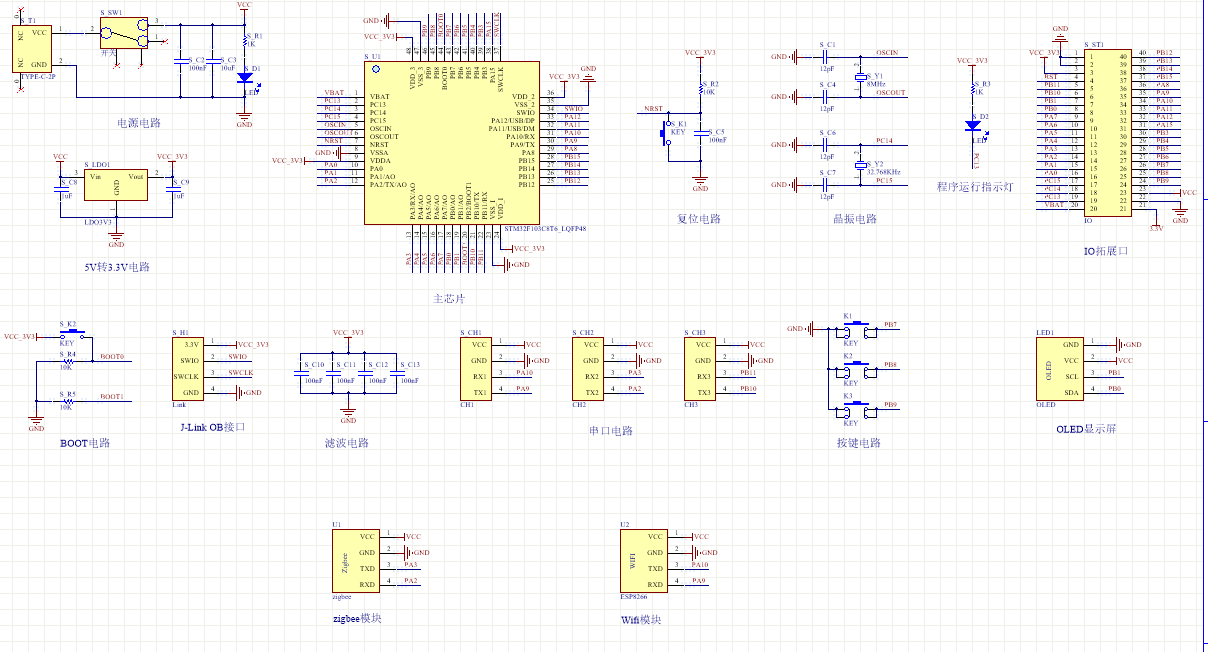The height and width of the screenshot is (652, 1208).
Task: Click the NRST net label at reset circuit
Action: (653, 108)
